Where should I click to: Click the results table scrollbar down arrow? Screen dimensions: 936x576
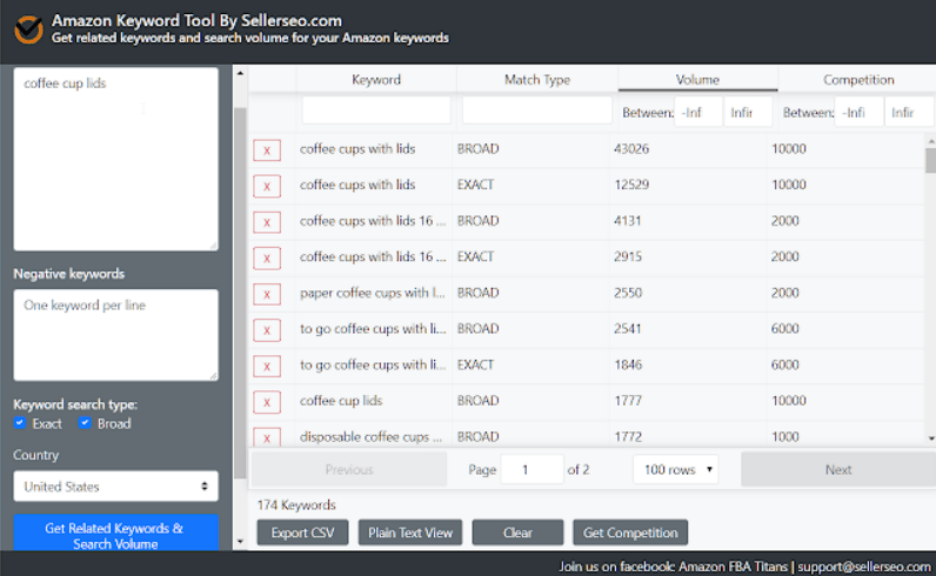pos(931,438)
